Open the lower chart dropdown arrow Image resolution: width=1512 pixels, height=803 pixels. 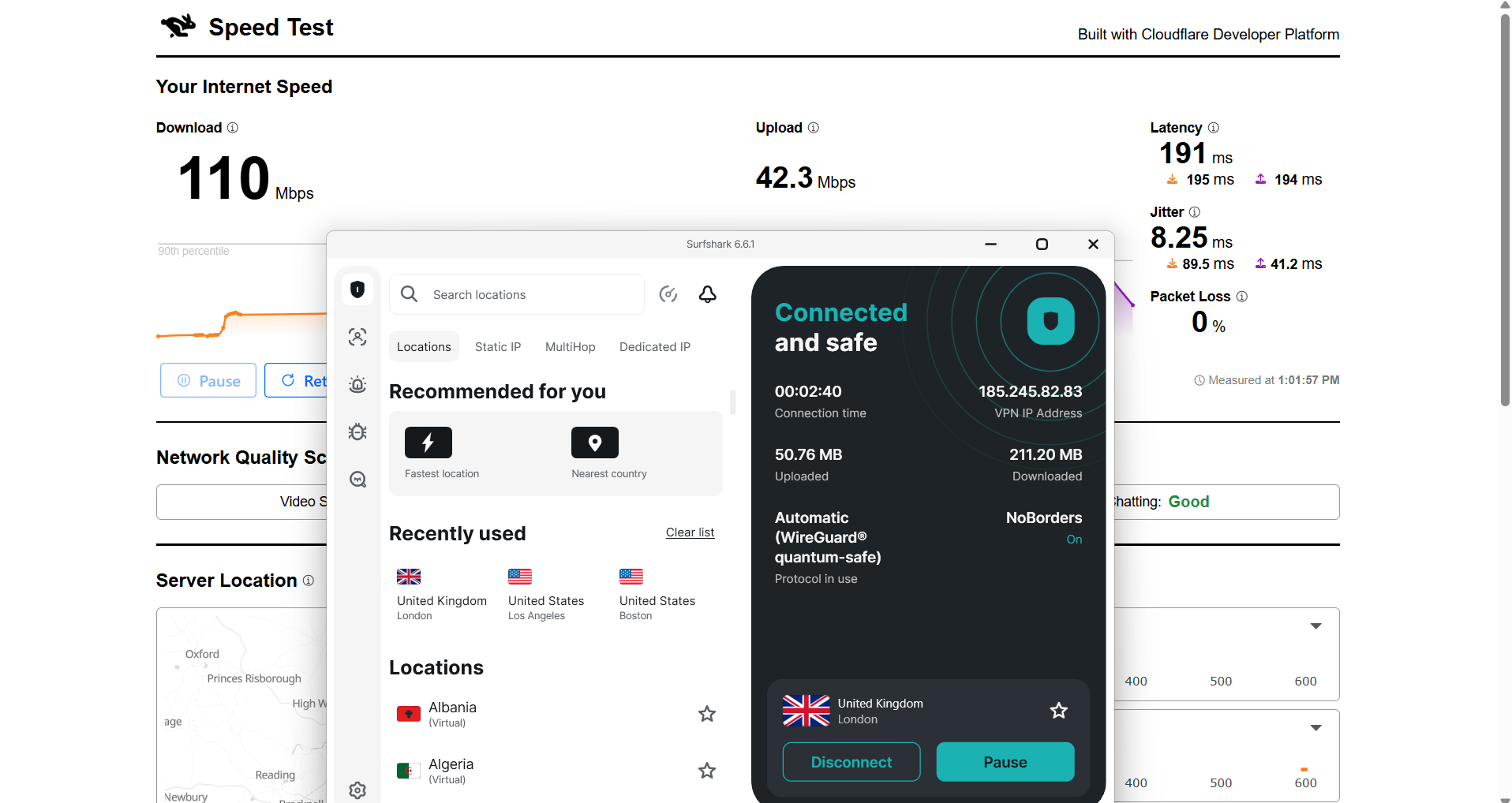[1316, 727]
